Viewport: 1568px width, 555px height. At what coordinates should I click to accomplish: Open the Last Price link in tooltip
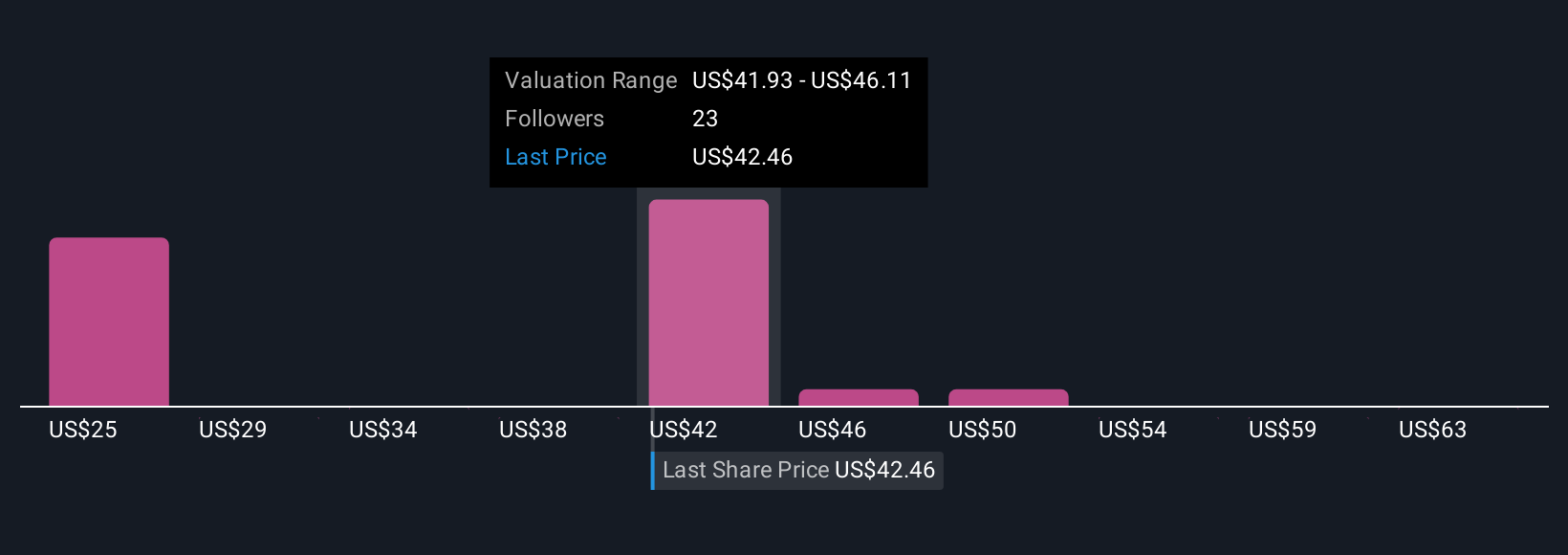[x=555, y=157]
